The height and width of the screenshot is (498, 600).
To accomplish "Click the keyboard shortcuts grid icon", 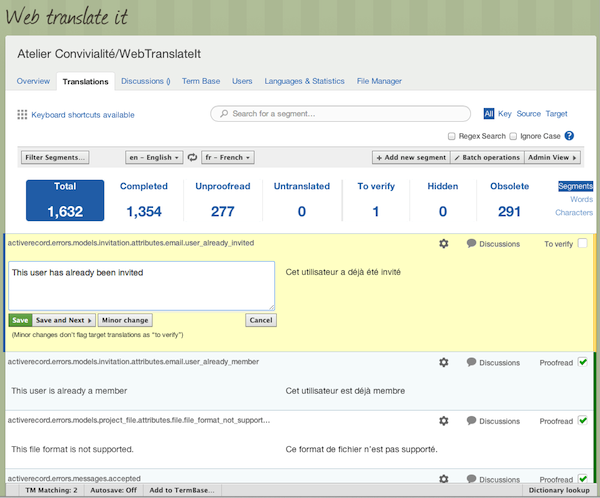I will point(22,115).
